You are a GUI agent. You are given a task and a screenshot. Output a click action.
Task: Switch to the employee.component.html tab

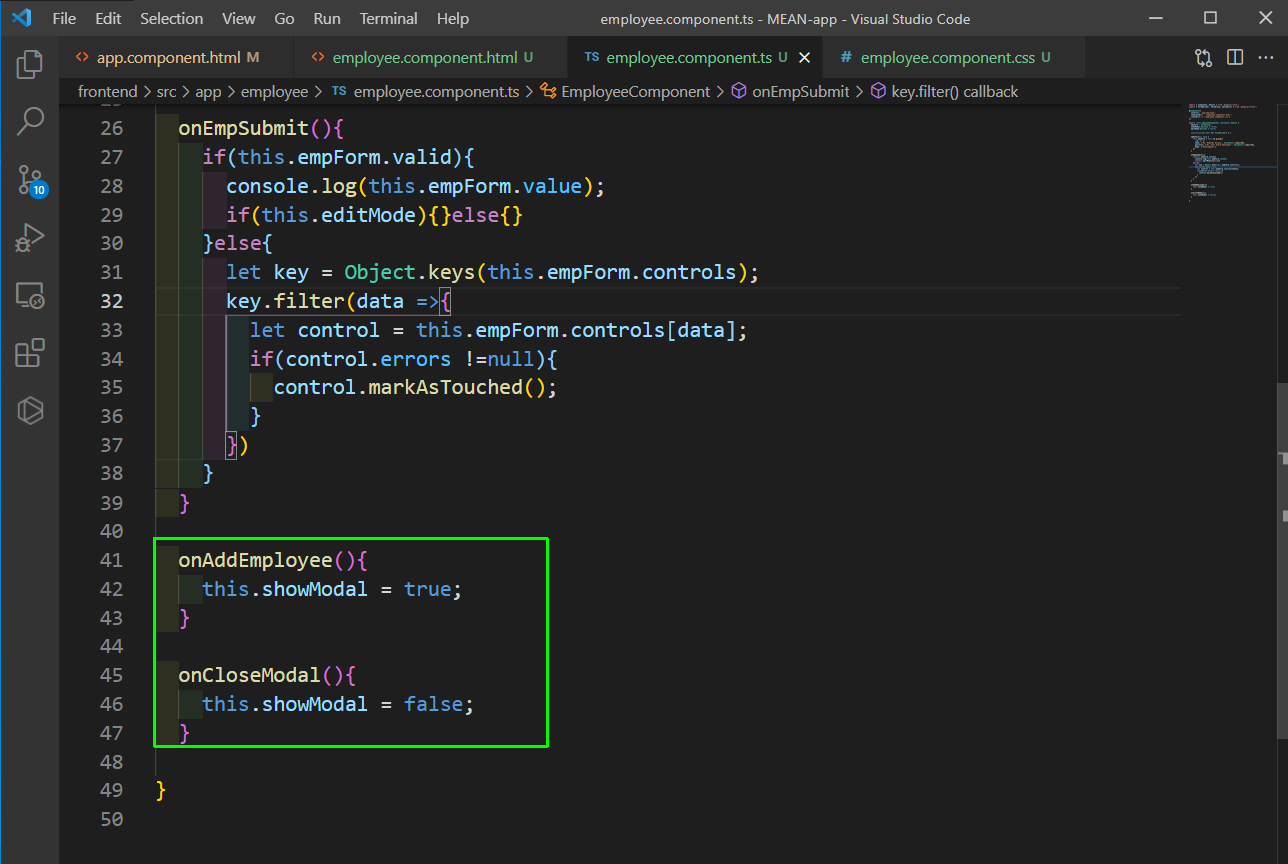click(x=431, y=58)
